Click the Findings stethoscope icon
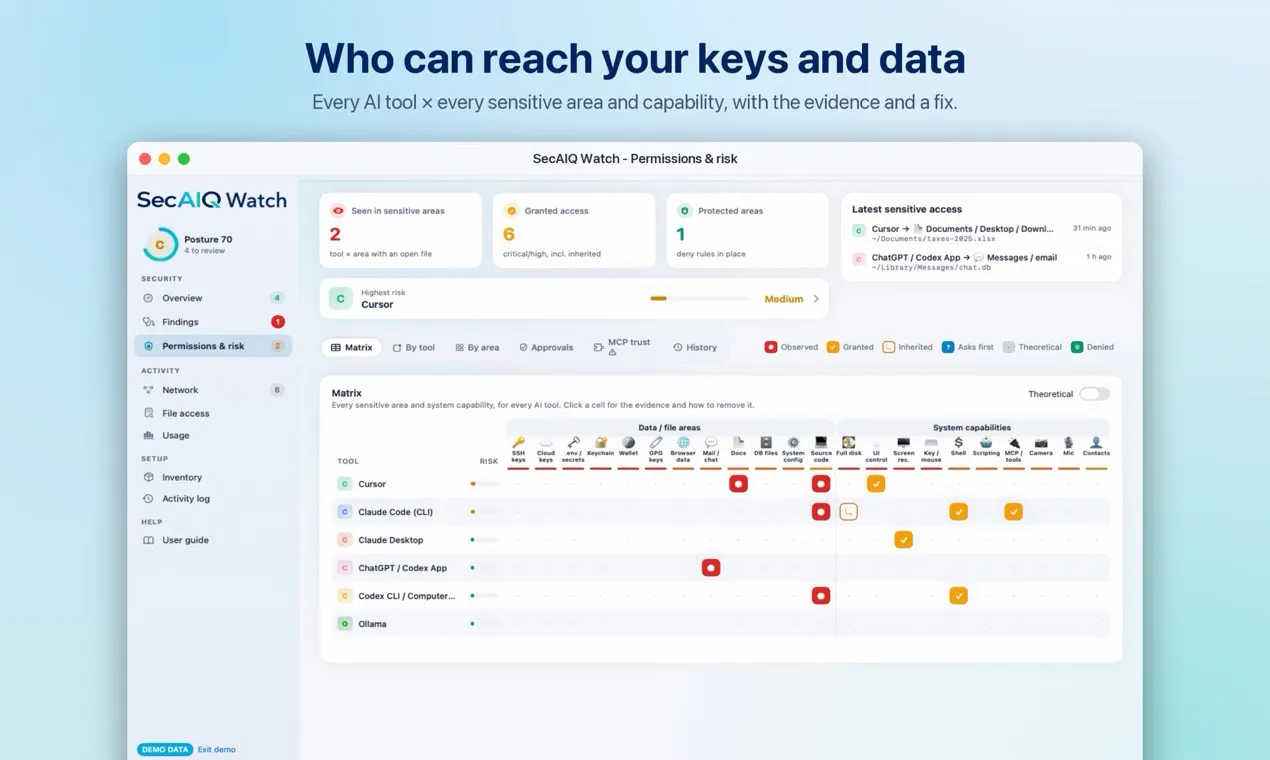Image resolution: width=1270 pixels, height=760 pixels. coord(148,322)
